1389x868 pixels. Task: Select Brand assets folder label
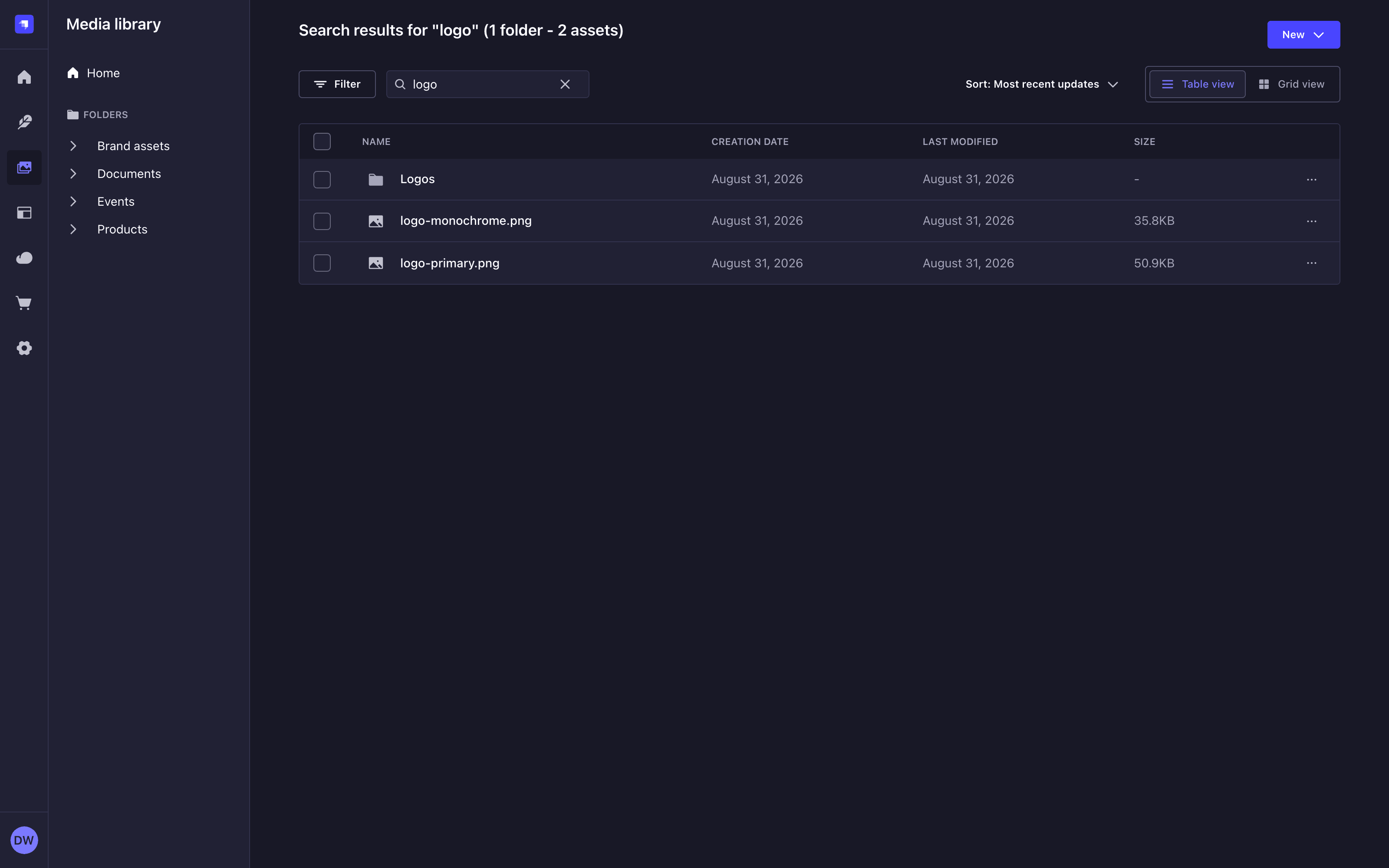coord(134,146)
